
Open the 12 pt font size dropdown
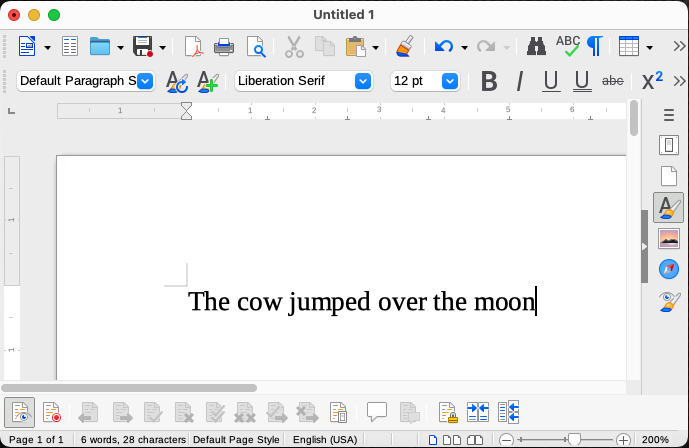tap(449, 81)
